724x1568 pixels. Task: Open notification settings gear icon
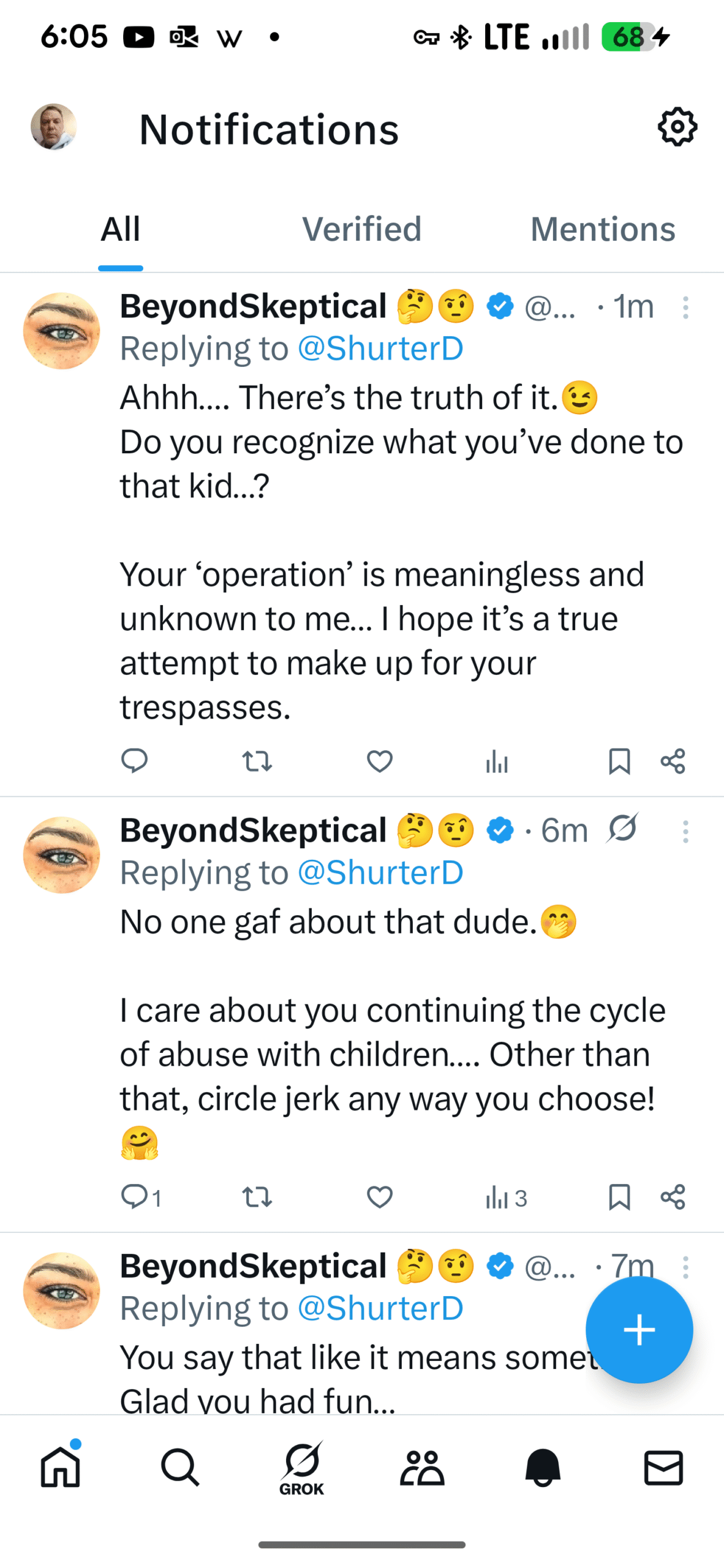coord(677,127)
